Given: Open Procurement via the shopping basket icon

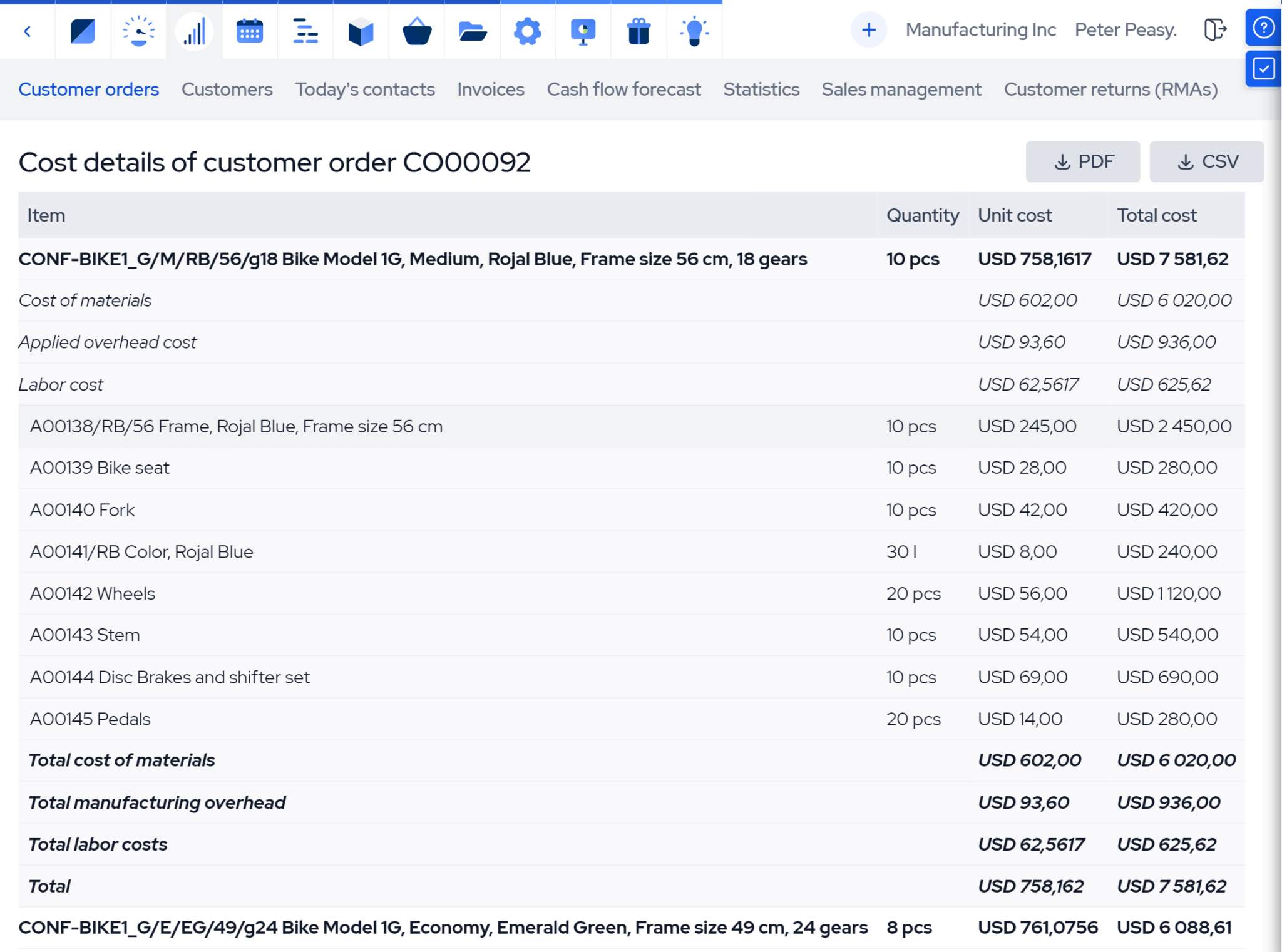Looking at the screenshot, I should tap(416, 30).
